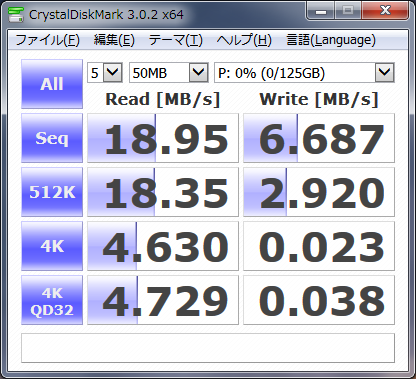
Task: Select the Seq write value 6.687
Action: point(319,138)
